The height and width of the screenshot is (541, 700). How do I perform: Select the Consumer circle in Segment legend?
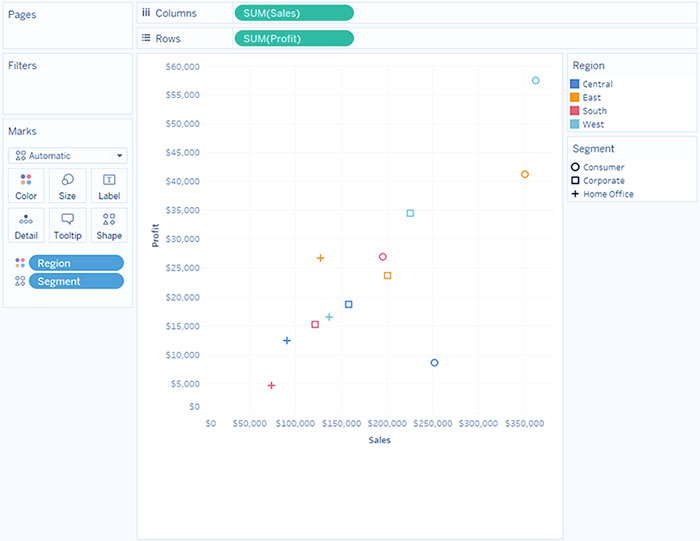[x=575, y=167]
